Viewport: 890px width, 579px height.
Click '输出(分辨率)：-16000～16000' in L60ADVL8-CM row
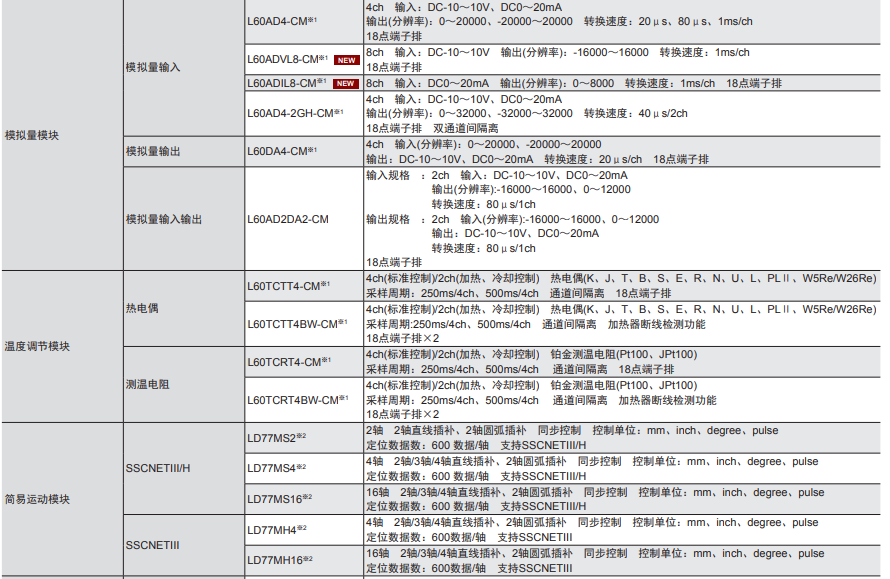pyautogui.click(x=574, y=52)
